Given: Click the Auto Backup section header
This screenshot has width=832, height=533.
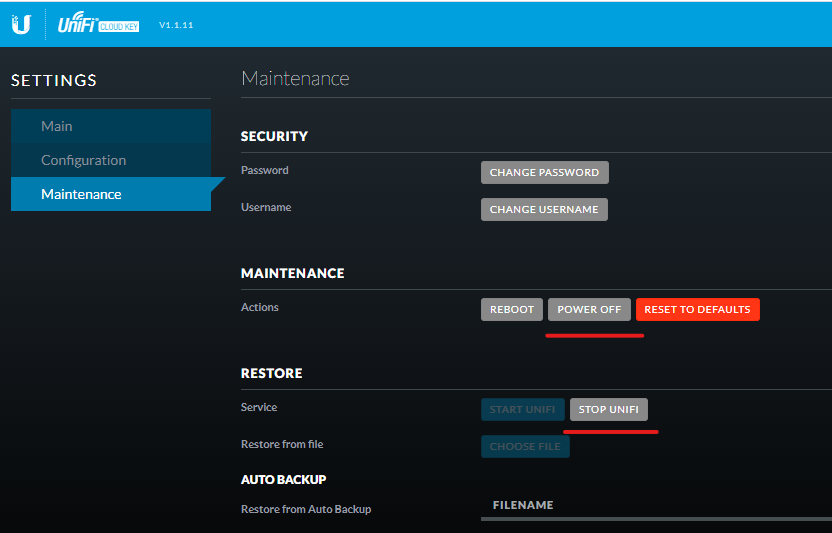Looking at the screenshot, I should (283, 479).
